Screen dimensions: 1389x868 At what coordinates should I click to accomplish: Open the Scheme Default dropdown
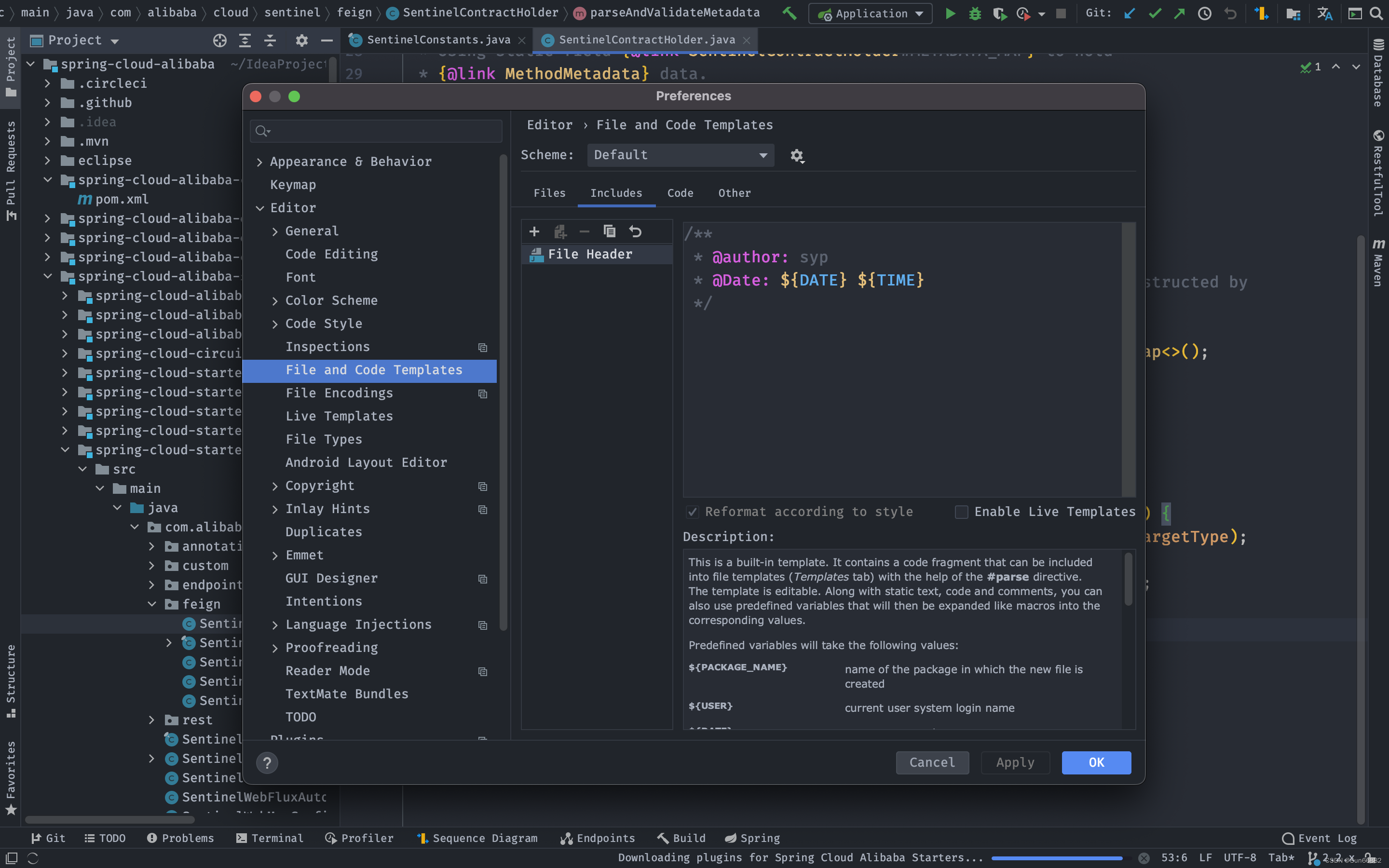point(680,155)
